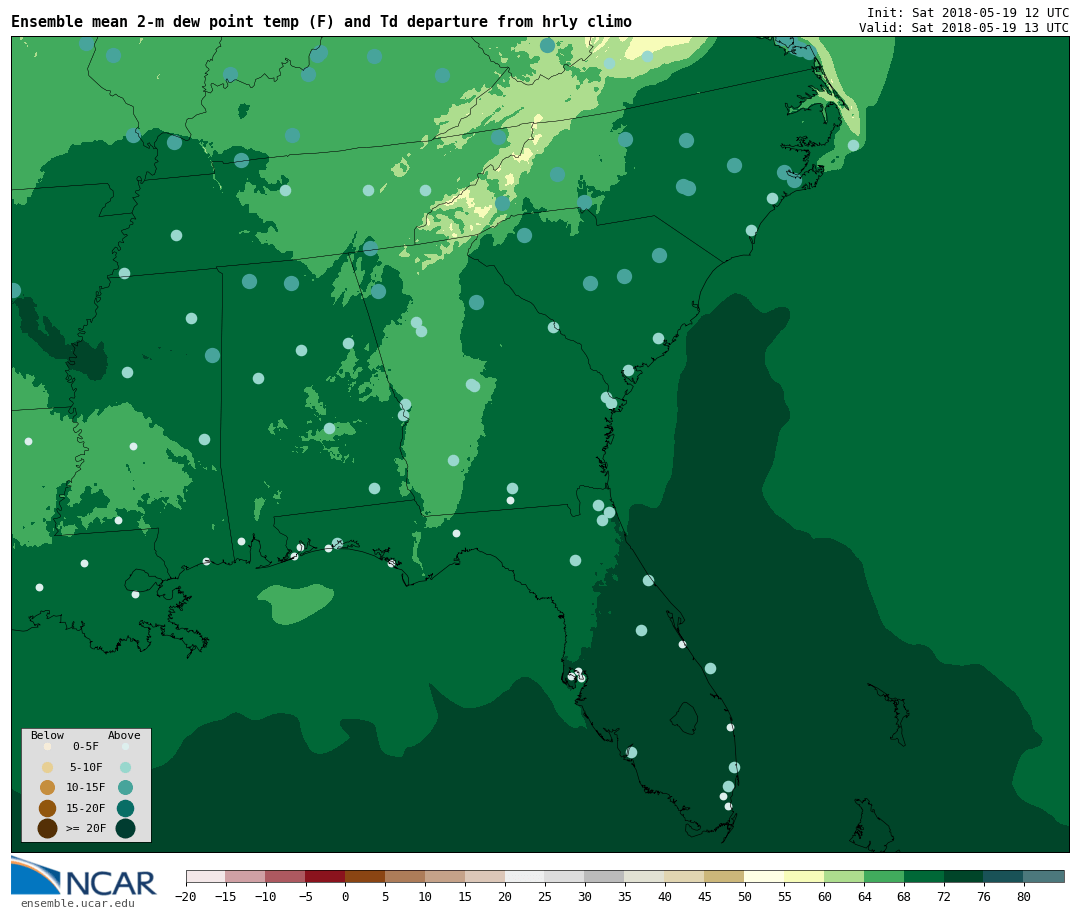Click the '0-5F' legend label
Image resolution: width=1080 pixels, height=915 pixels.
pyautogui.click(x=86, y=746)
